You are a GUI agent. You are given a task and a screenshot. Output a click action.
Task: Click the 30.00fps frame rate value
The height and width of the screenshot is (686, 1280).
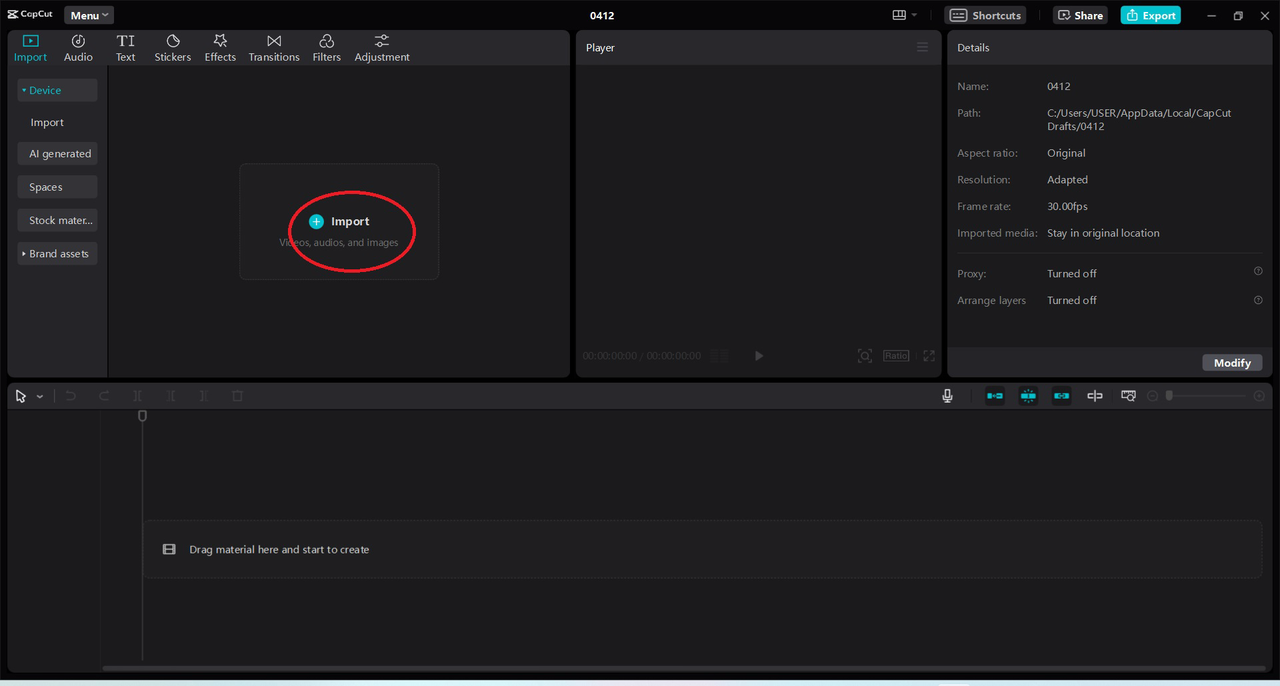point(1067,206)
